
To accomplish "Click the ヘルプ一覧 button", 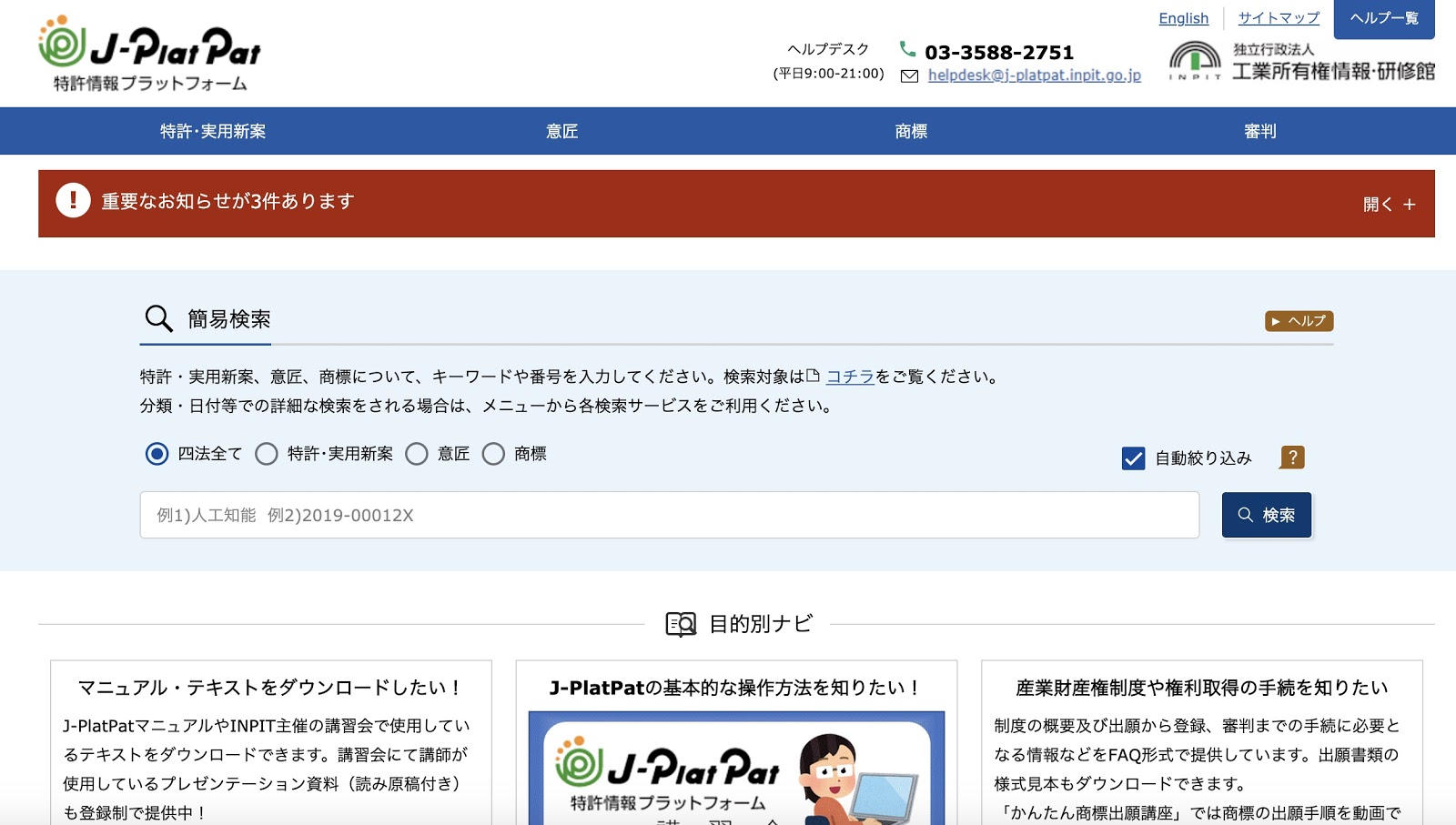I will click(1384, 18).
